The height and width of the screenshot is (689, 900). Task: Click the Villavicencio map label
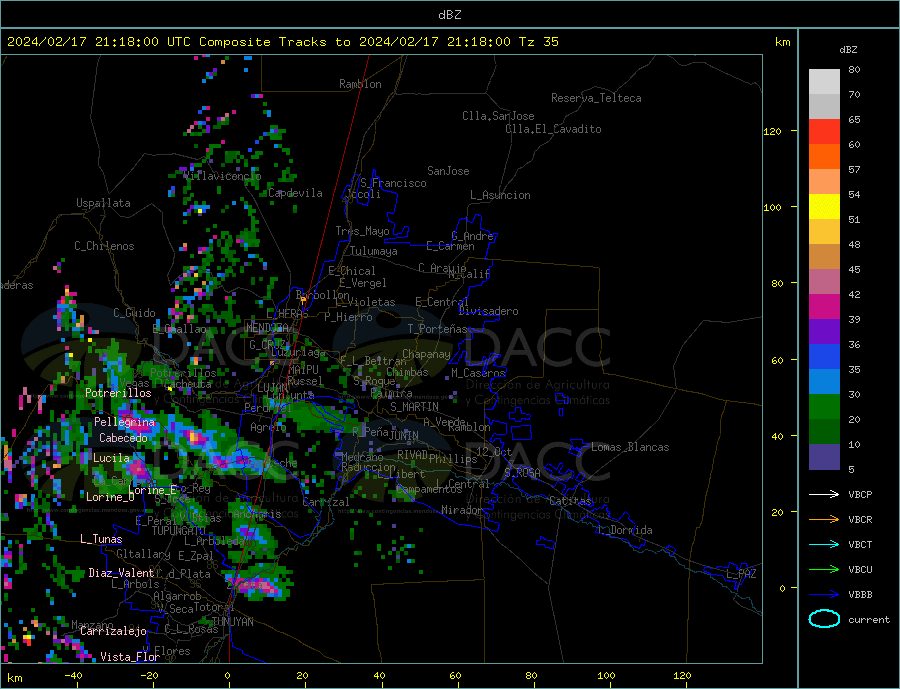point(223,176)
